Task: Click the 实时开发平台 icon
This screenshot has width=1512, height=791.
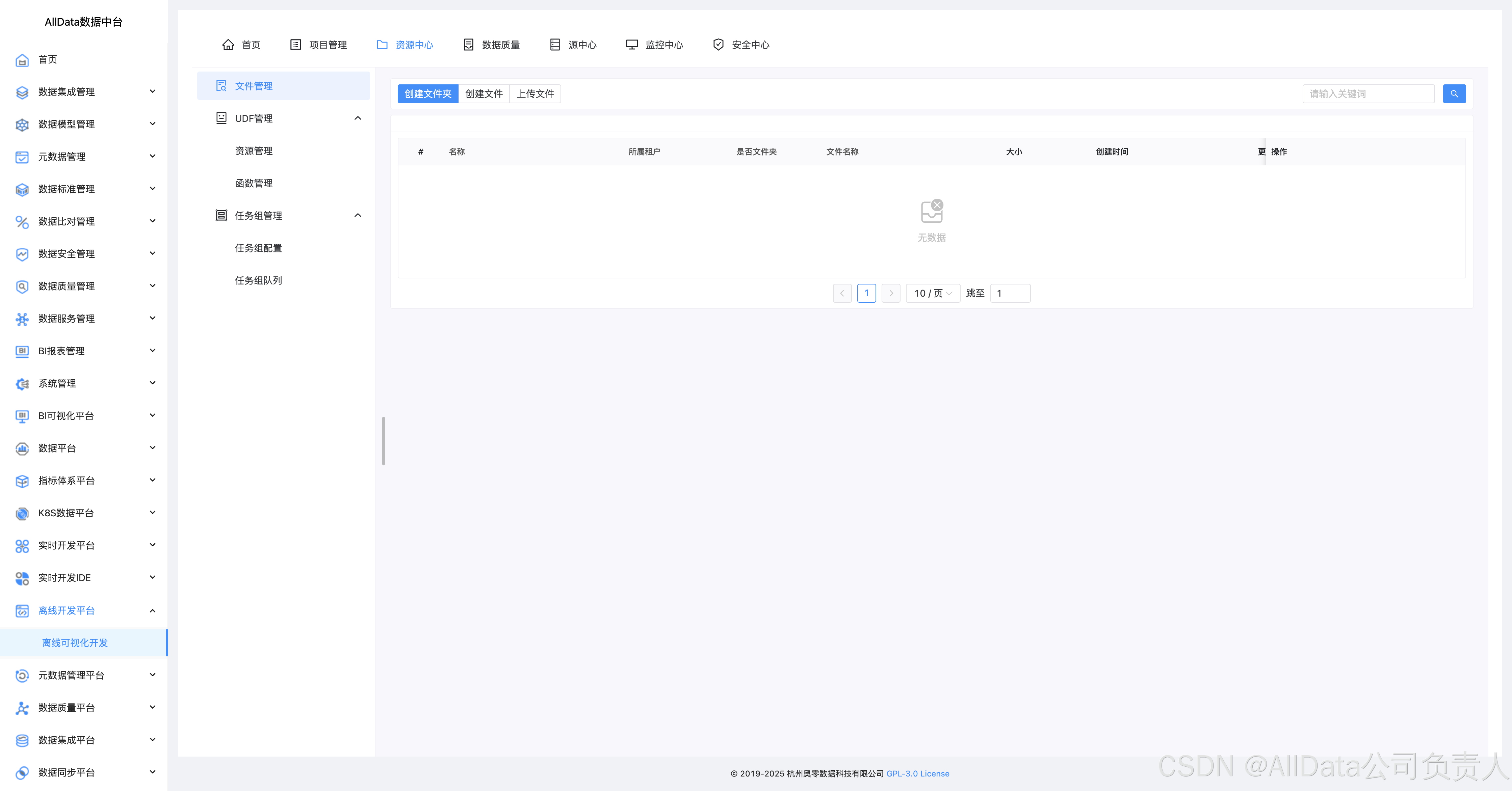Action: (x=22, y=546)
